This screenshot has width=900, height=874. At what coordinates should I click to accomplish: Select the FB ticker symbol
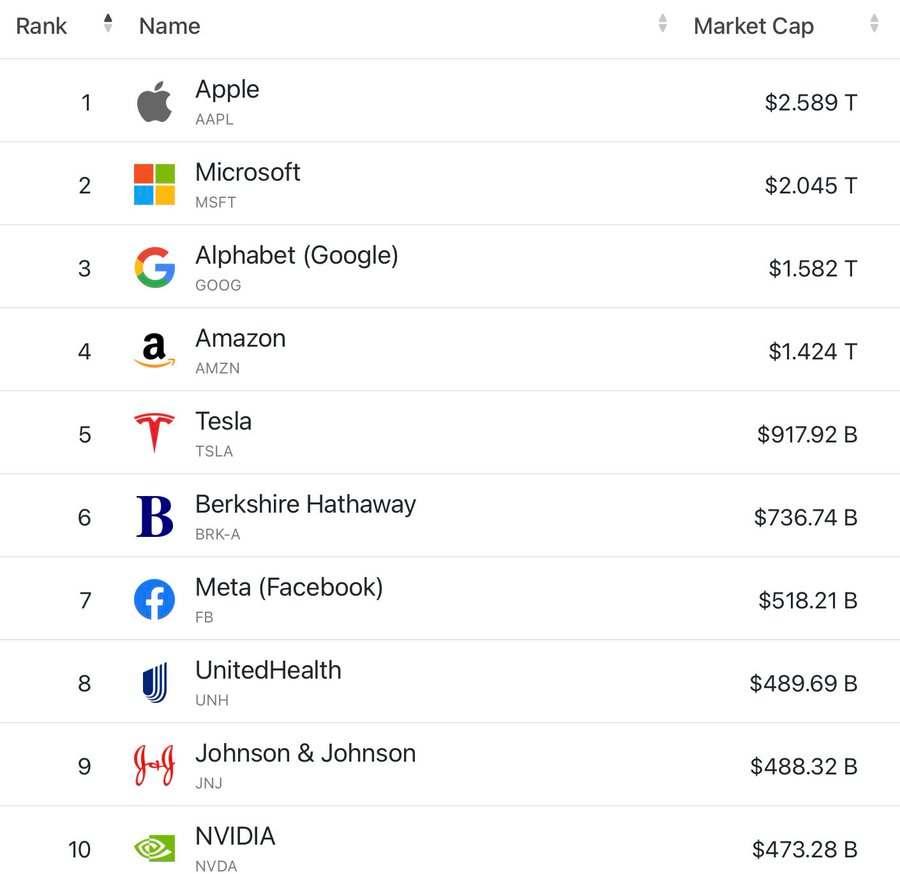click(x=204, y=617)
